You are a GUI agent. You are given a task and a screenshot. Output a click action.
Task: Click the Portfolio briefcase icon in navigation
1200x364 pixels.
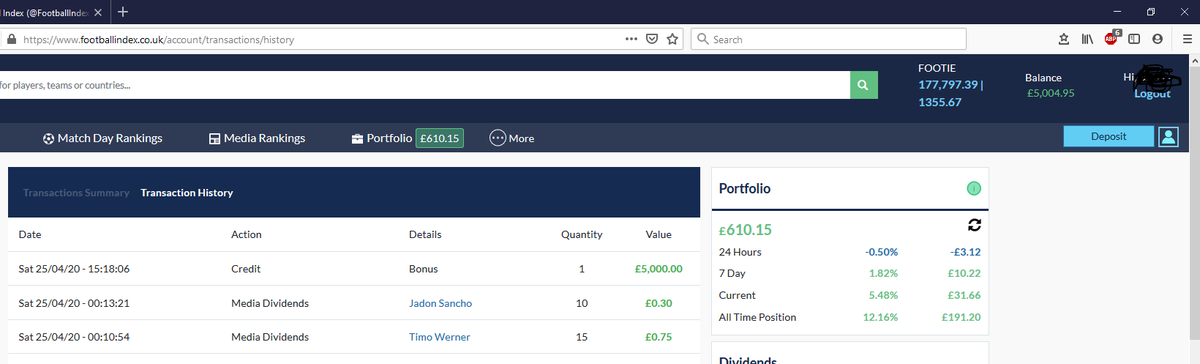click(357, 139)
